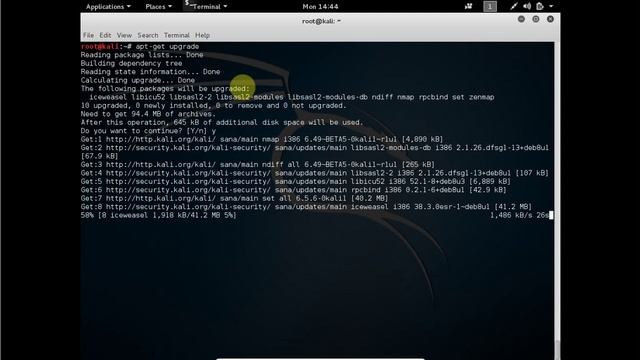Click the battery power icon
The height and width of the screenshot is (360, 640).
pos(540,6)
